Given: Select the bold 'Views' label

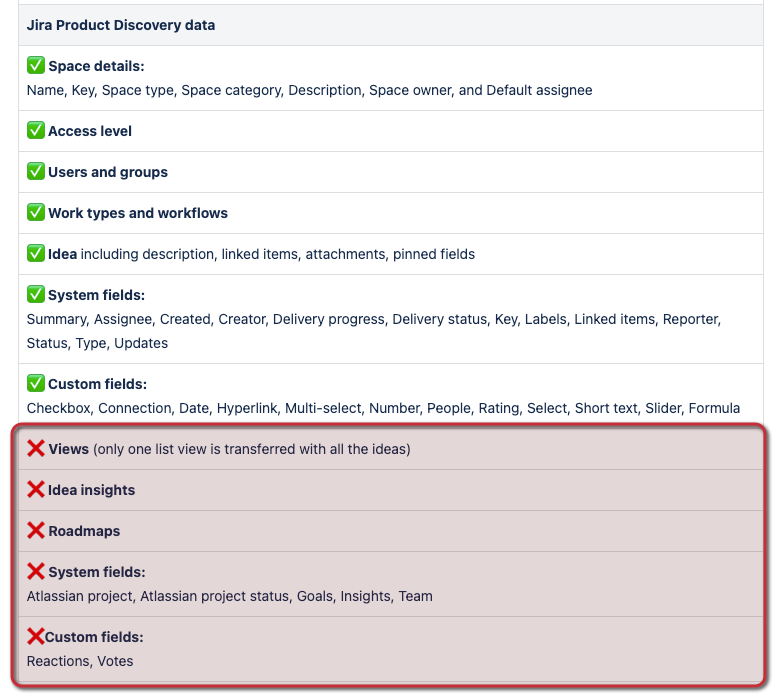Looking at the screenshot, I should pyautogui.click(x=69, y=449).
